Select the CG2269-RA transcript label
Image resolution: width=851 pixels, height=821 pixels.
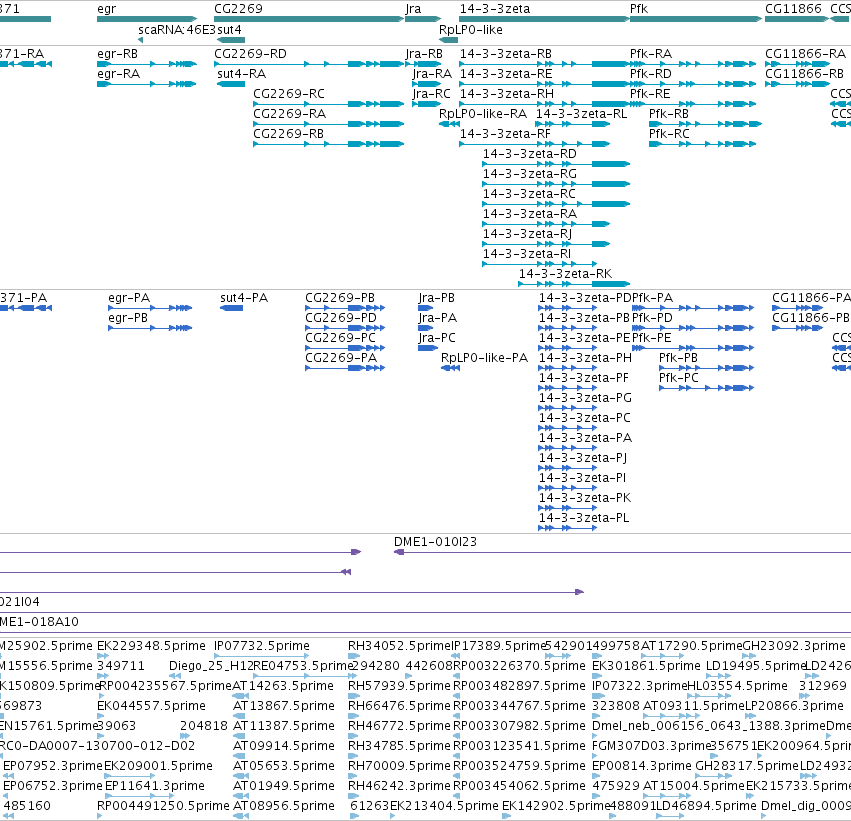pos(289,114)
